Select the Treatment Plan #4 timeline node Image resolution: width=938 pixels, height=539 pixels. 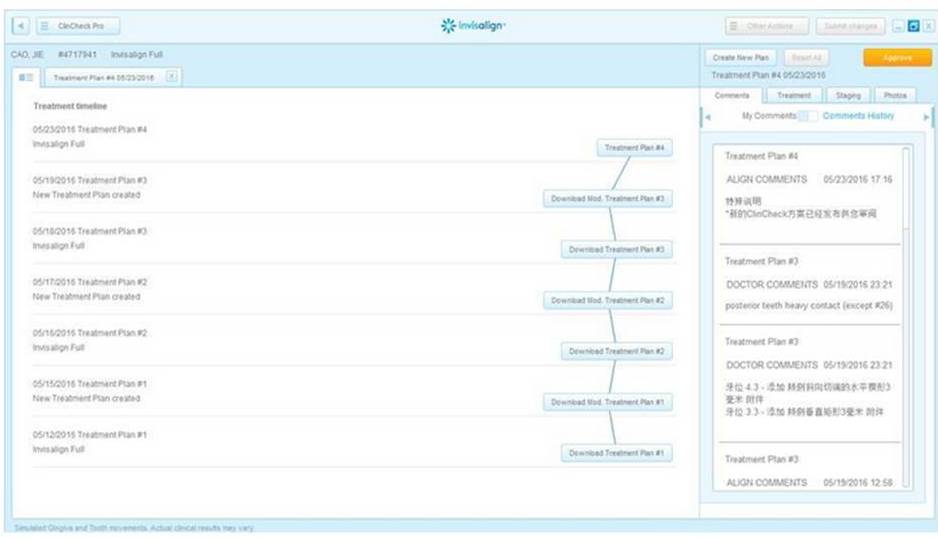[x=634, y=148]
